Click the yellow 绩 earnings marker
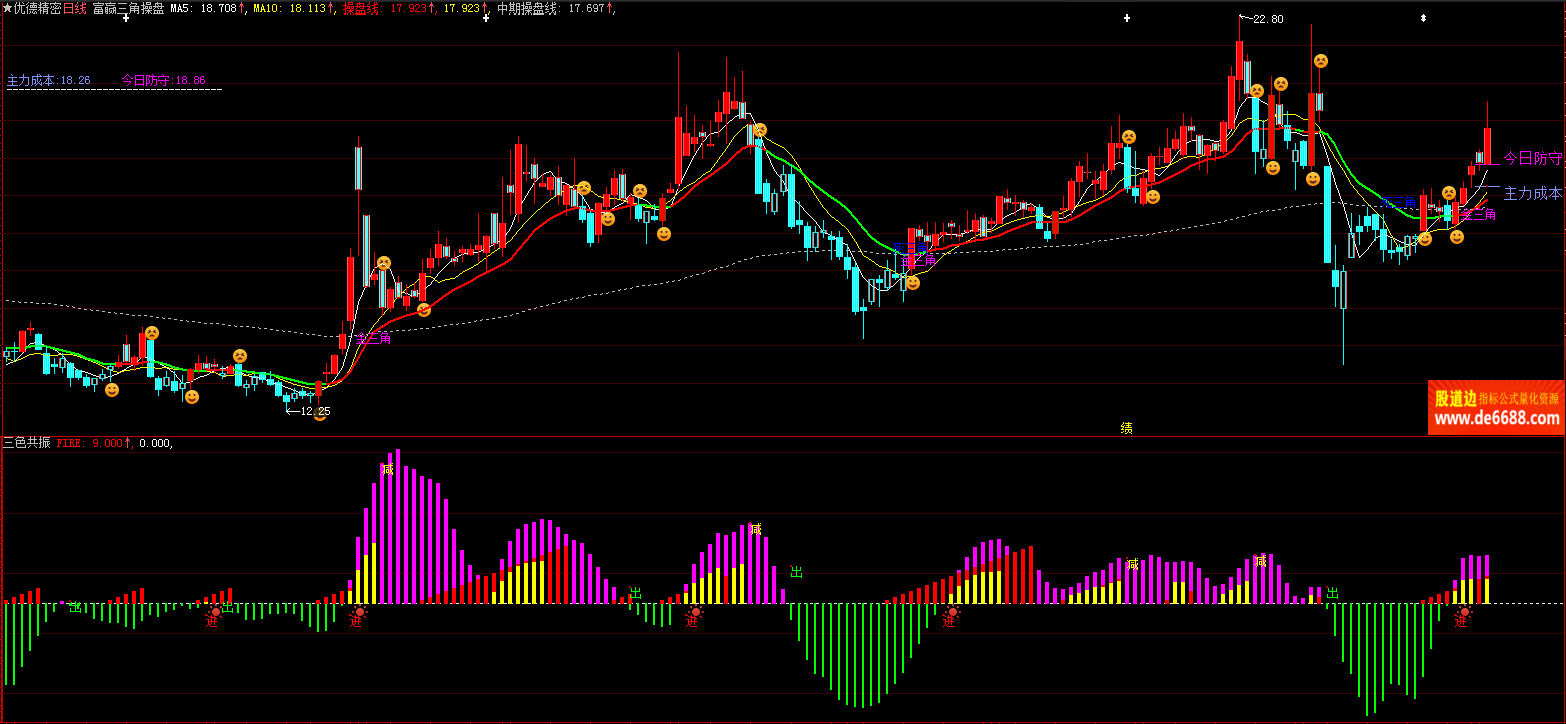1566x724 pixels. pos(1126,428)
